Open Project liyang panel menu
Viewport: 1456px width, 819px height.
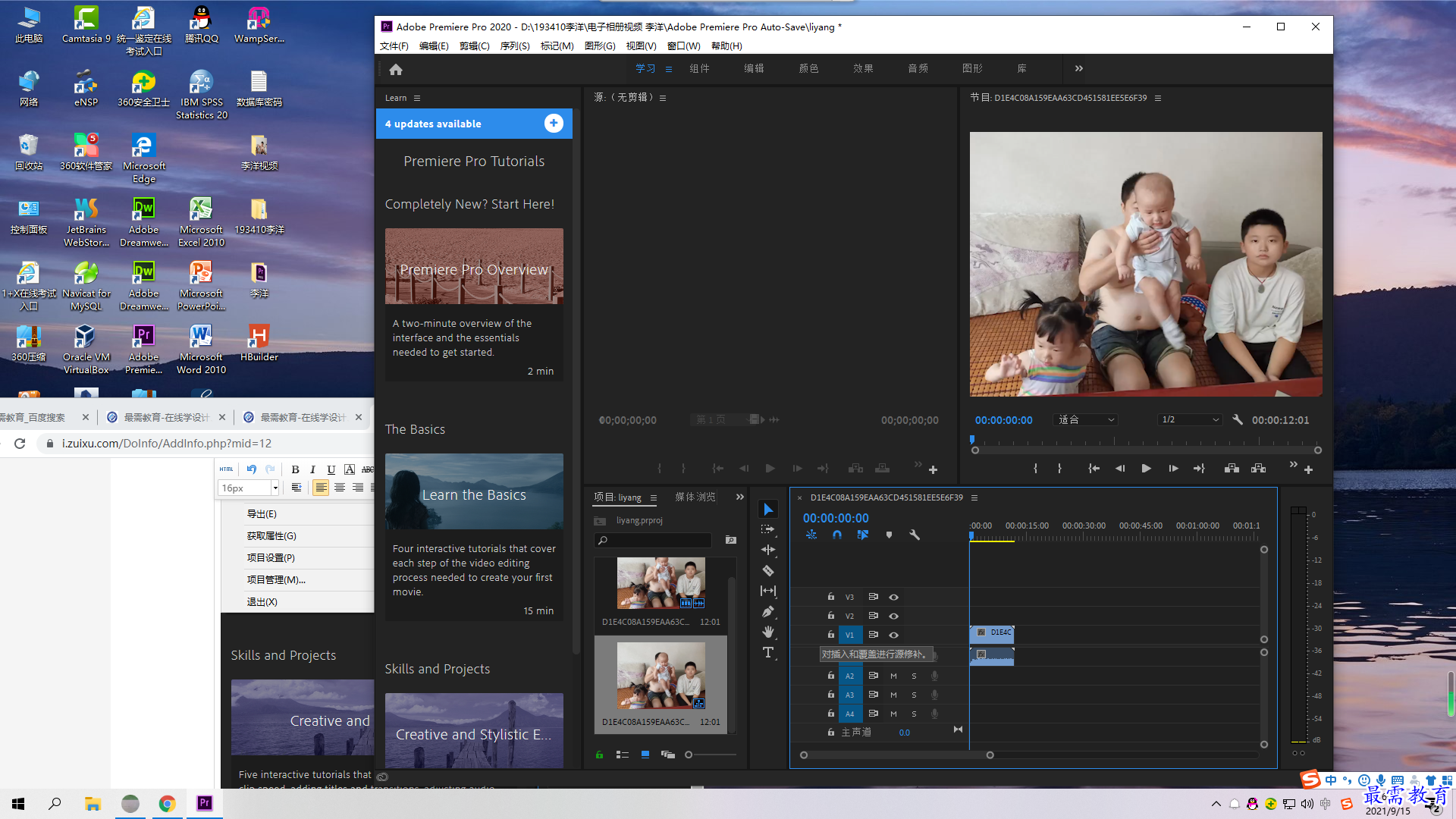pyautogui.click(x=654, y=497)
